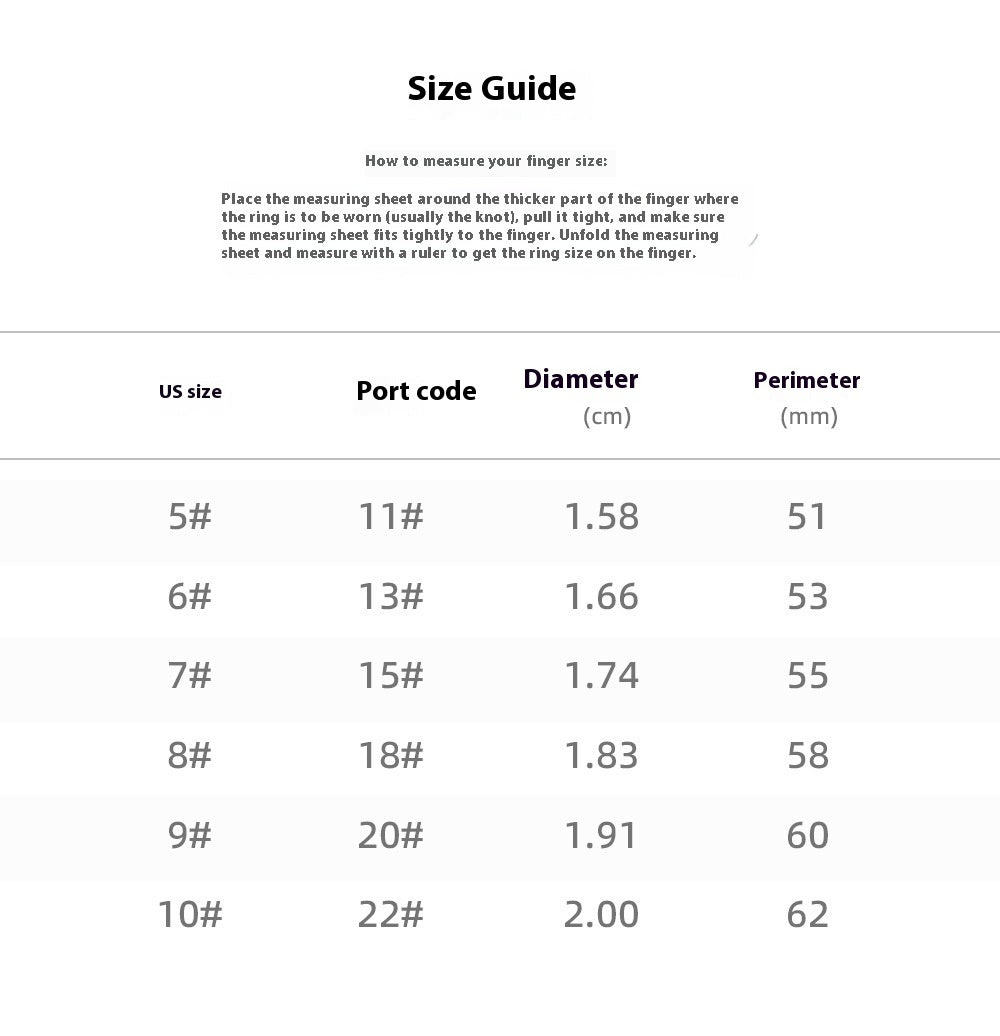This screenshot has height=1036, width=1000.
Task: Click the US size 6# cell
Action: click(x=190, y=596)
